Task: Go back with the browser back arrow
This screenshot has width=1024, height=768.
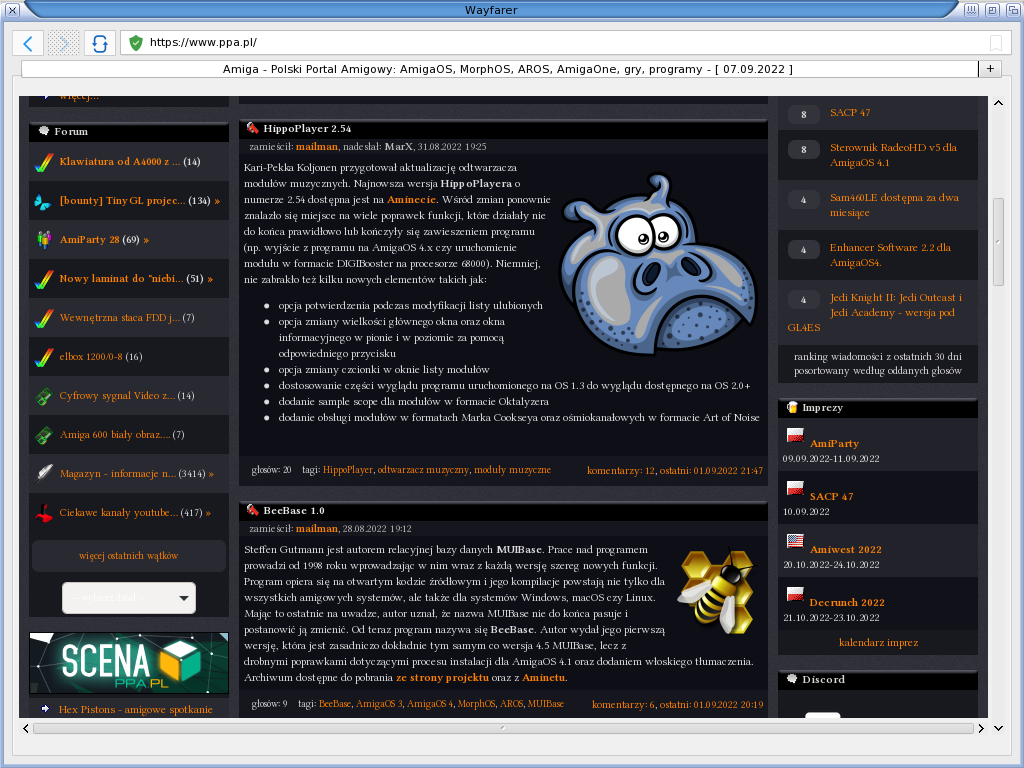Action: click(28, 43)
